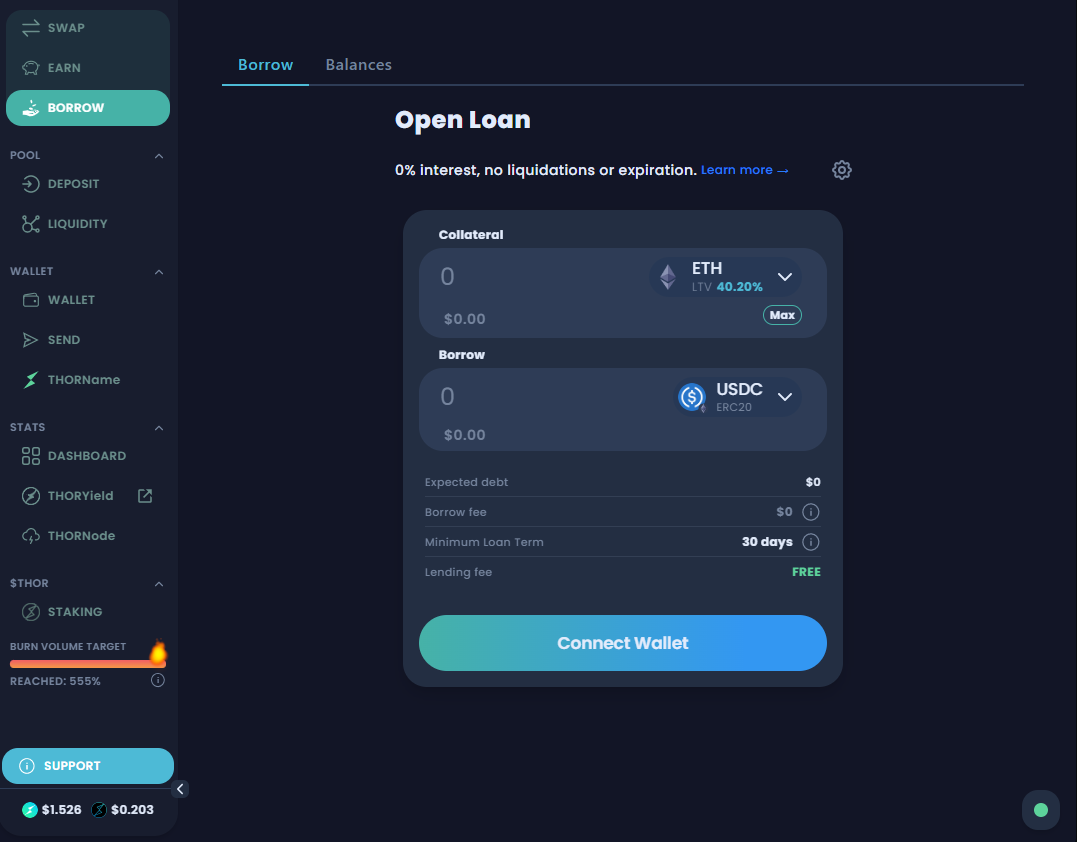Image resolution: width=1077 pixels, height=842 pixels.
Task: Click the Staking circle icon
Action: click(x=30, y=612)
